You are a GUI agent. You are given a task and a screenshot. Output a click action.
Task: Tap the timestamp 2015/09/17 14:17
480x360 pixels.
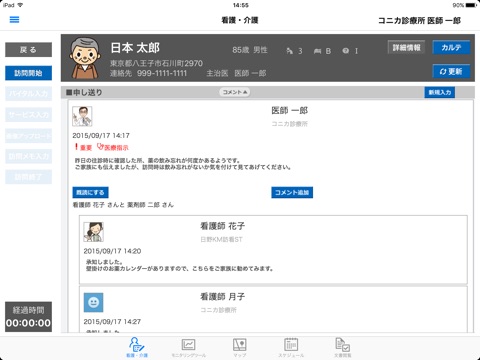tap(101, 135)
